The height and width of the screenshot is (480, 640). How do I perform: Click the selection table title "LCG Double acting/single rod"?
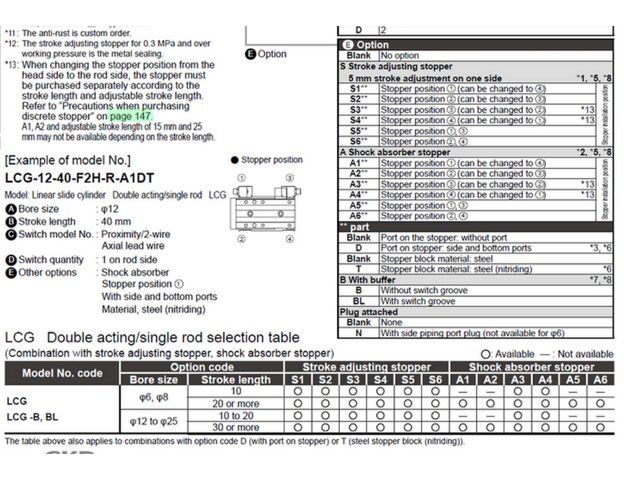point(152,338)
